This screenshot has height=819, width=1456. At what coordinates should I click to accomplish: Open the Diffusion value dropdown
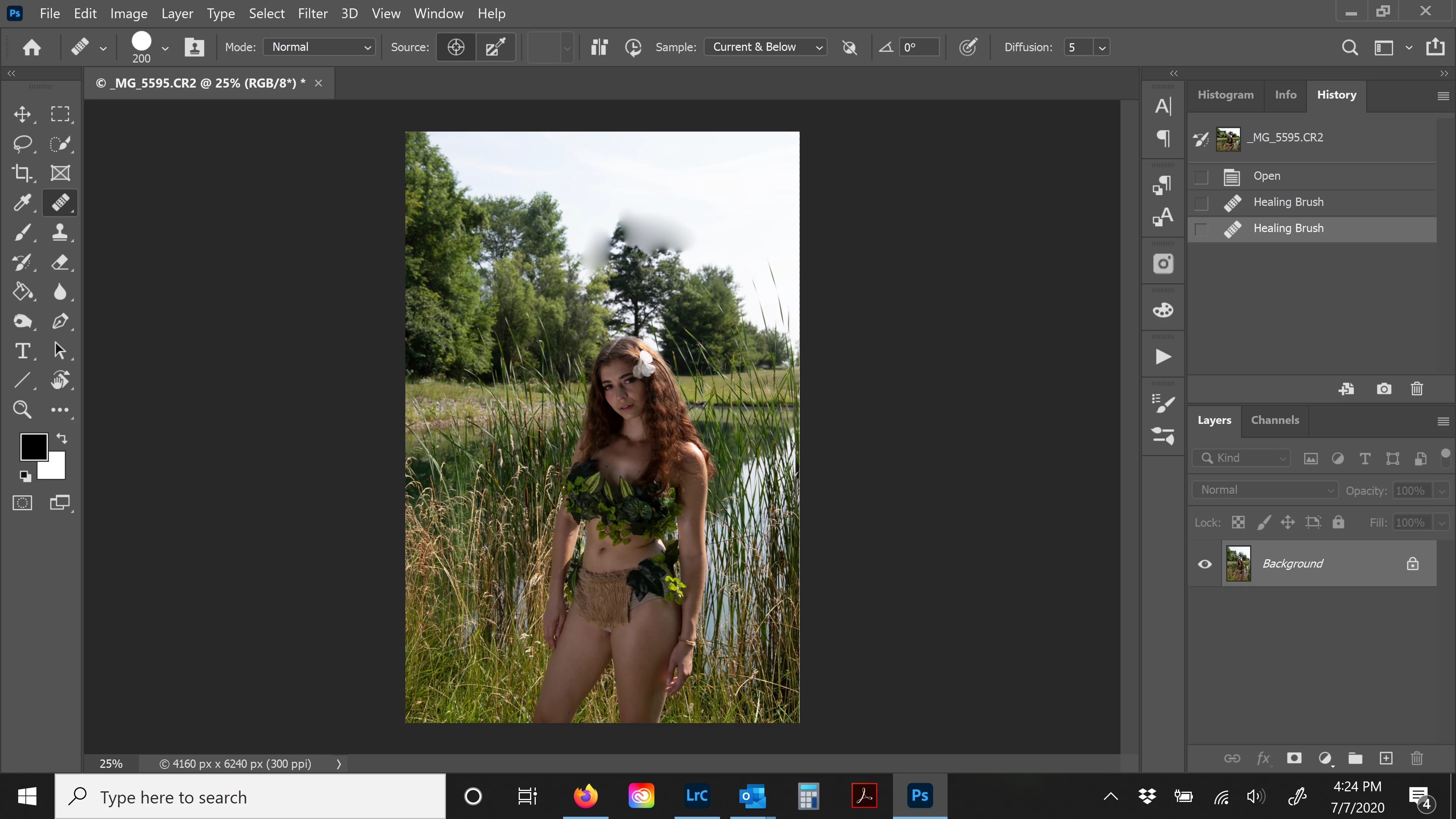(1101, 47)
